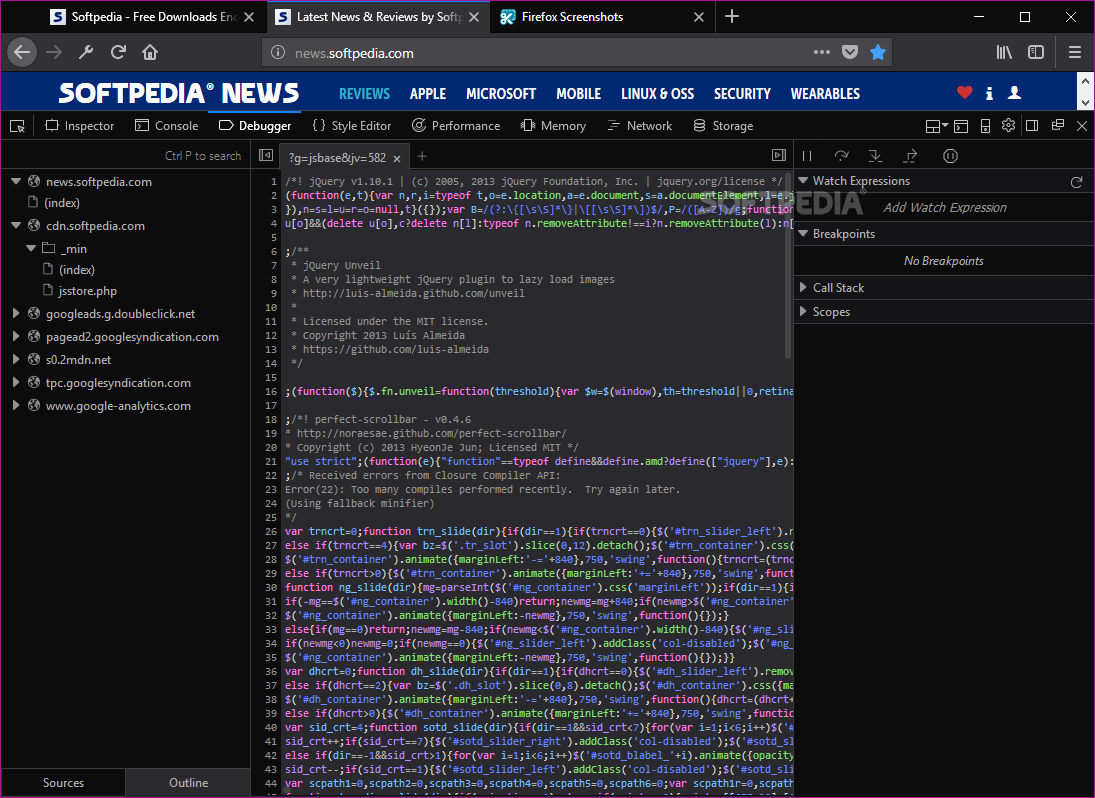Viewport: 1095px width, 798px height.
Task: Click the debugger Step Out button
Action: tap(910, 156)
